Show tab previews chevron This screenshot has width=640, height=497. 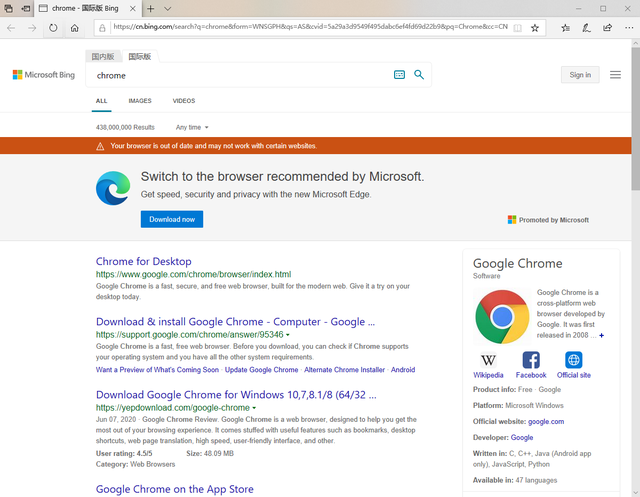coord(167,8)
